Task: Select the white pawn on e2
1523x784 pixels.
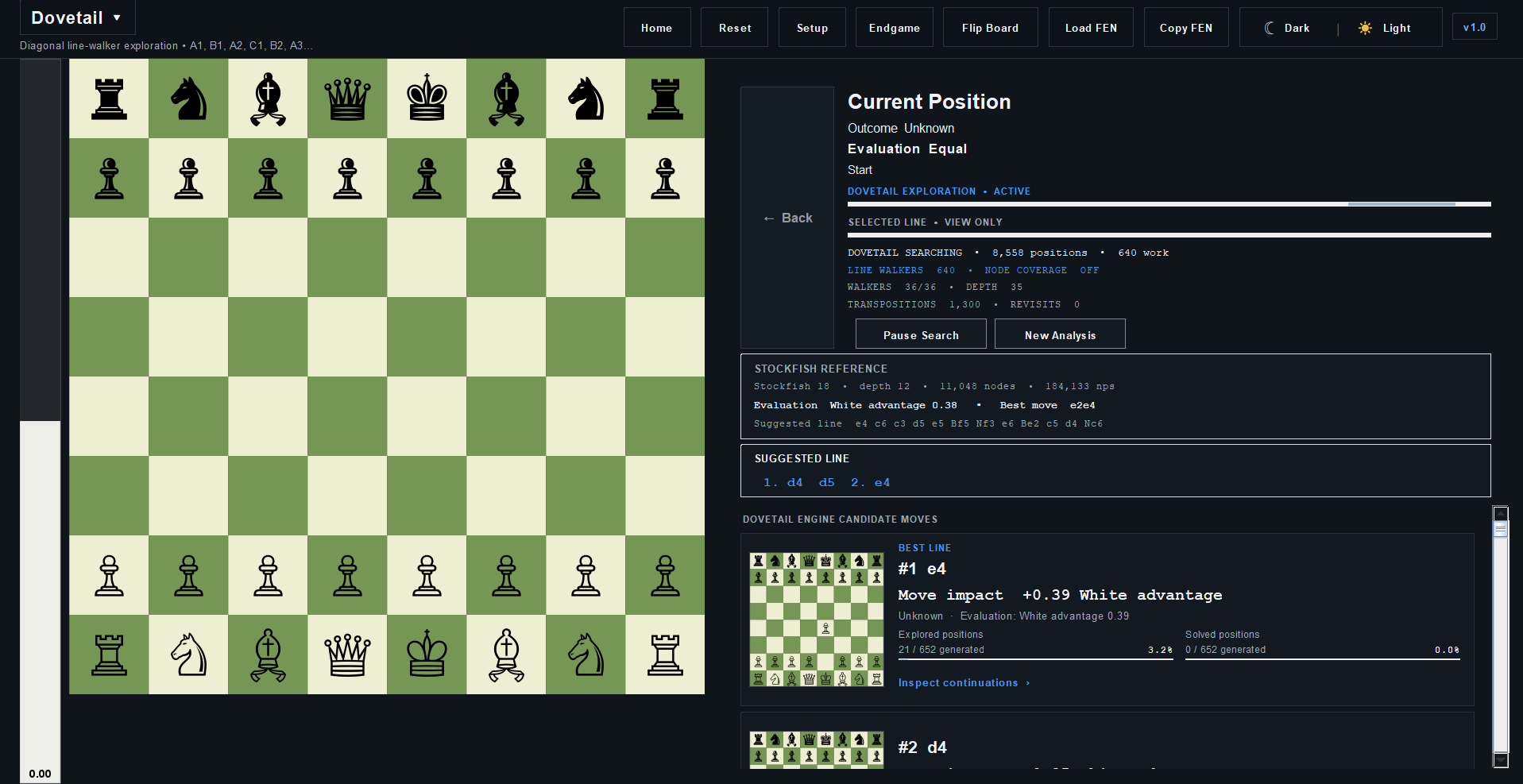Action: click(x=427, y=575)
